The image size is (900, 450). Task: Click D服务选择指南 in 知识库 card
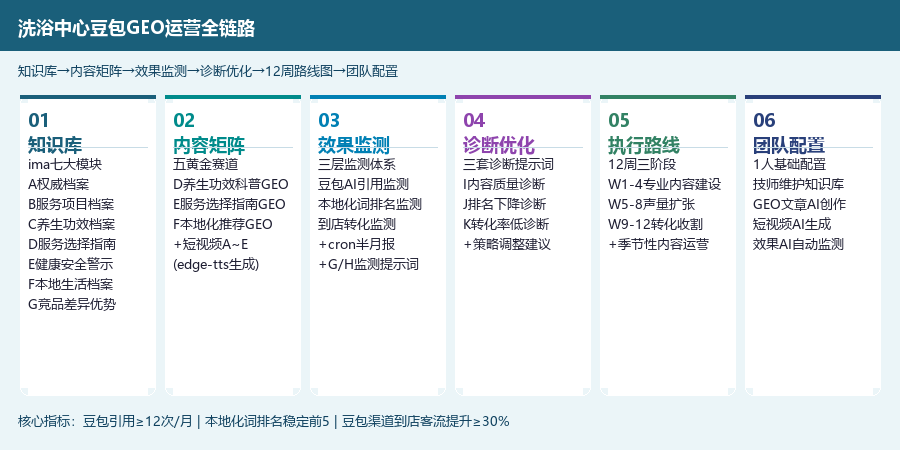72,245
